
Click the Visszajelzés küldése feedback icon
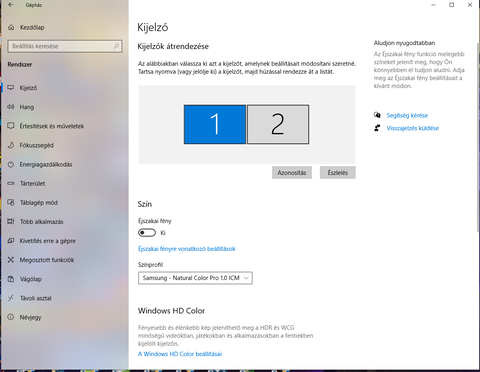point(377,128)
